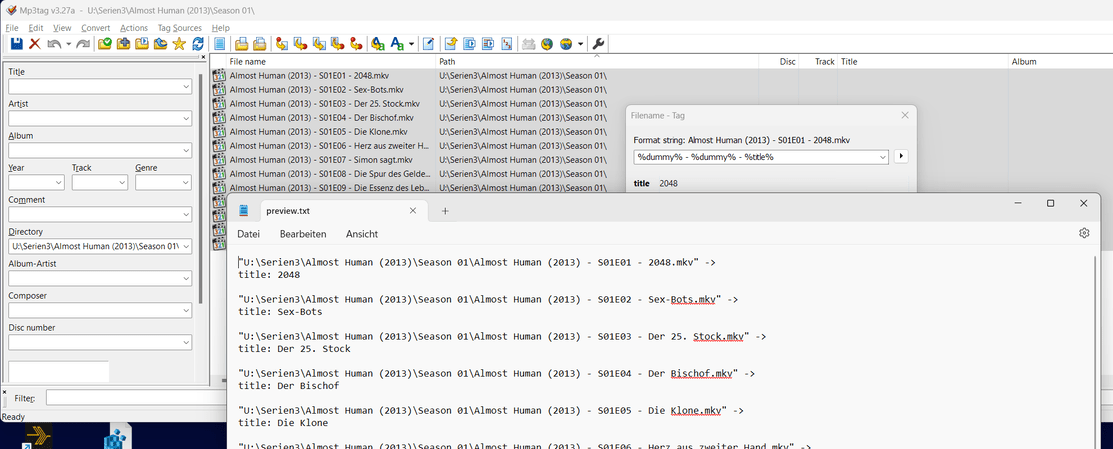Open the View menu in Mp3tag
This screenshot has width=1113, height=449.
[x=62, y=28]
